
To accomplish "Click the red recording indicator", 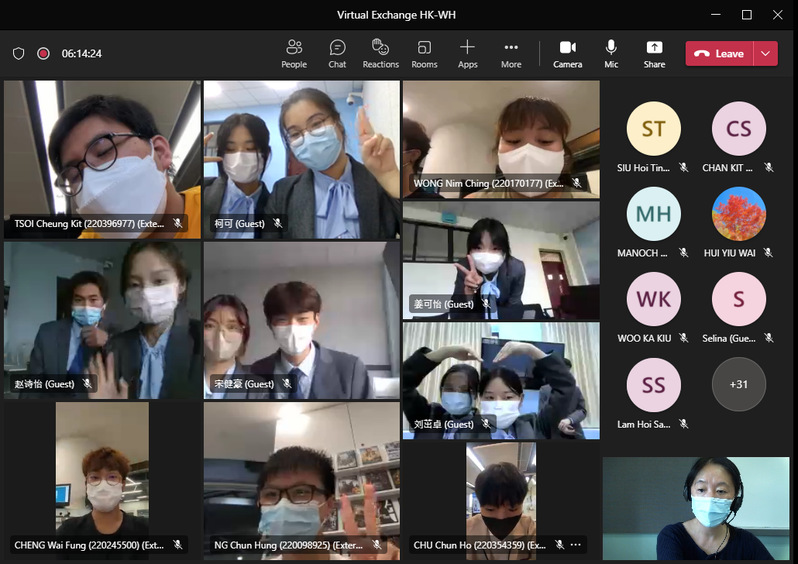I will [x=43, y=54].
